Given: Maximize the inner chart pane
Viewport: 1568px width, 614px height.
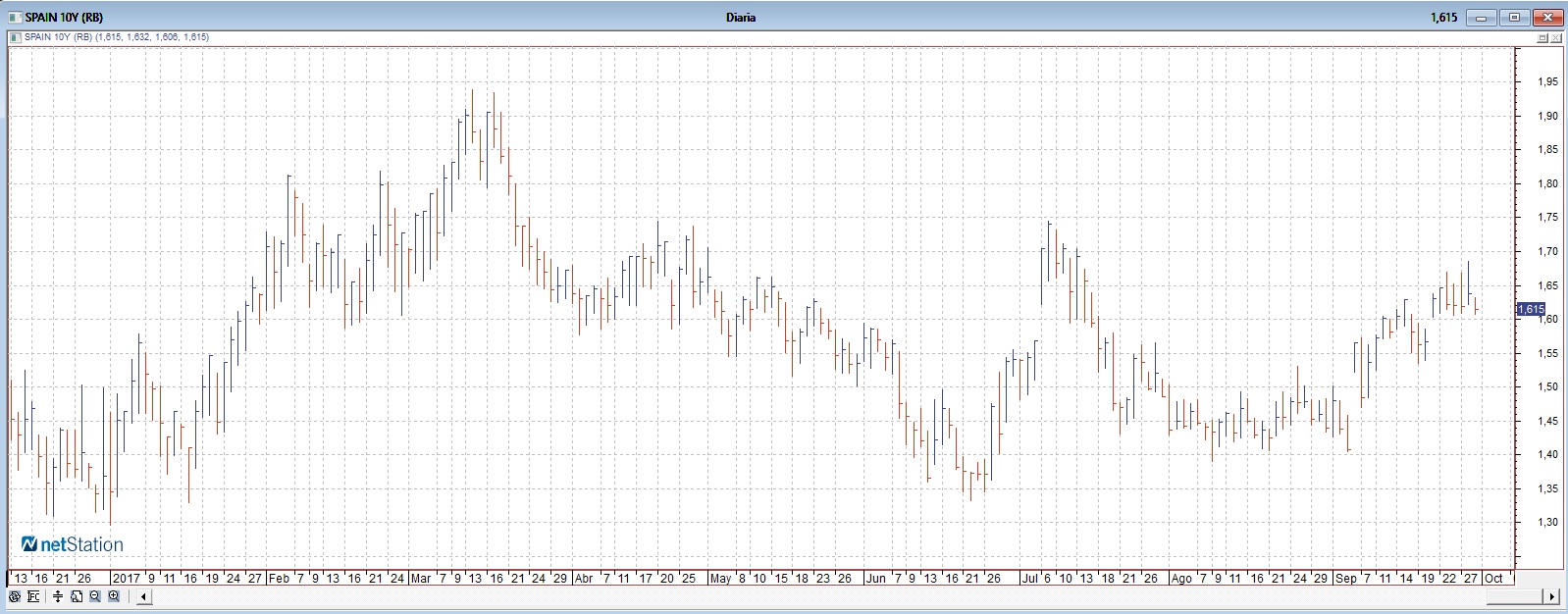Looking at the screenshot, I should click(x=1542, y=37).
